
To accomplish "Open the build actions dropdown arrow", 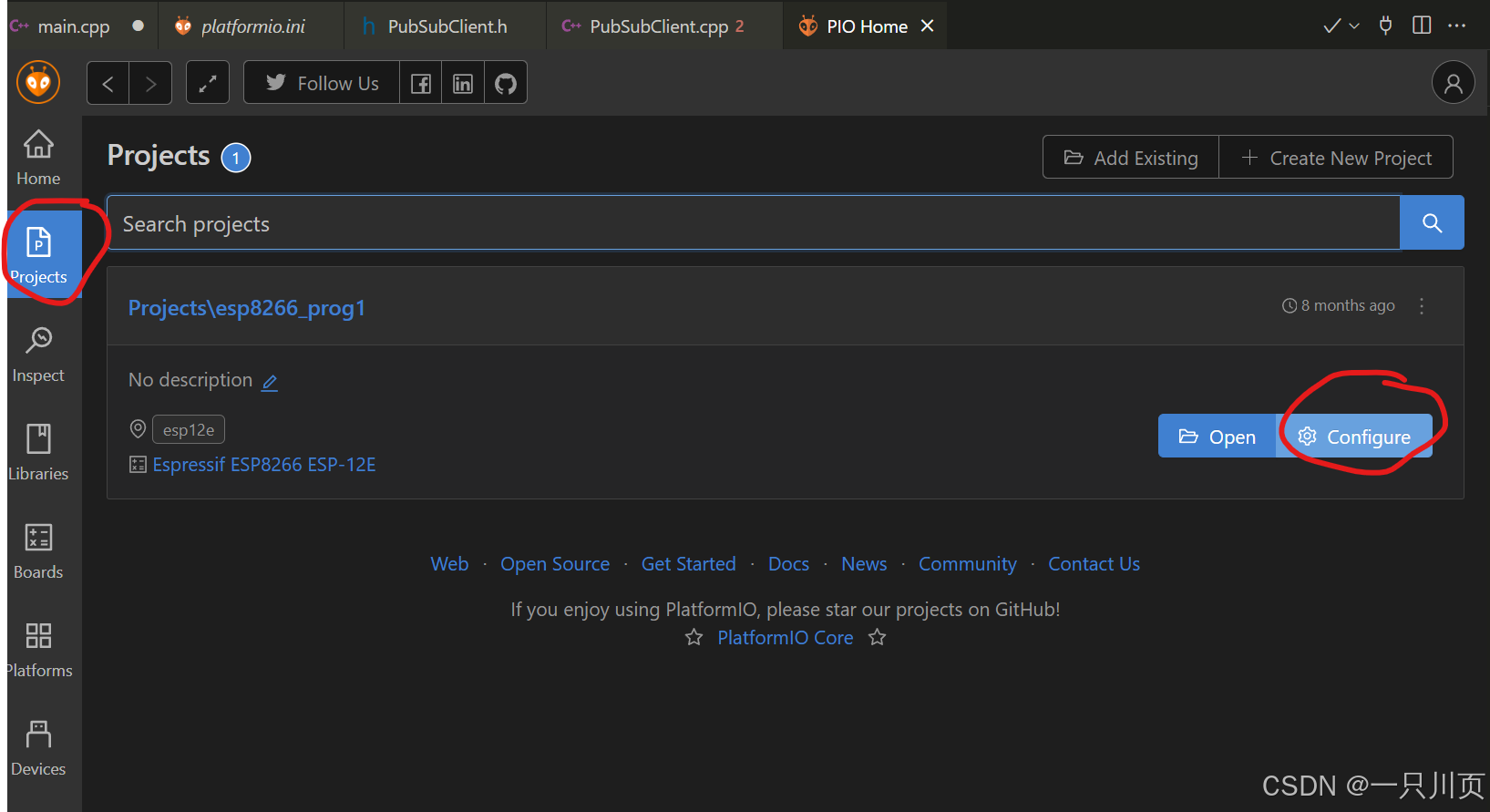I will (1354, 26).
